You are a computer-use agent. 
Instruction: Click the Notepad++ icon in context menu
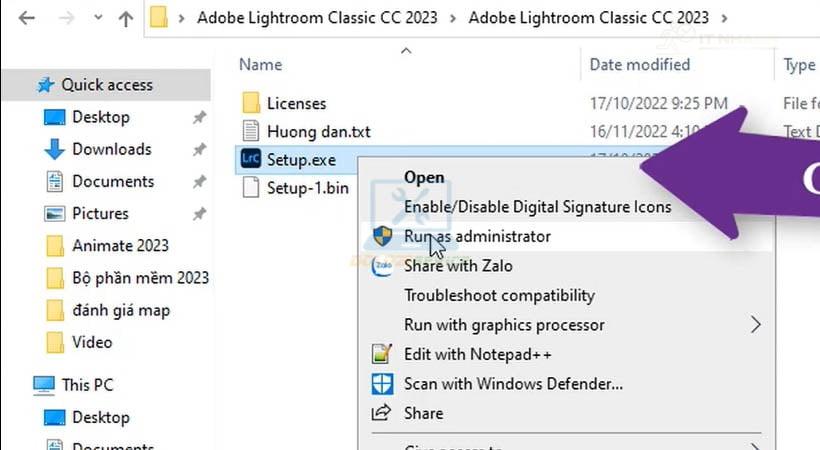382,354
